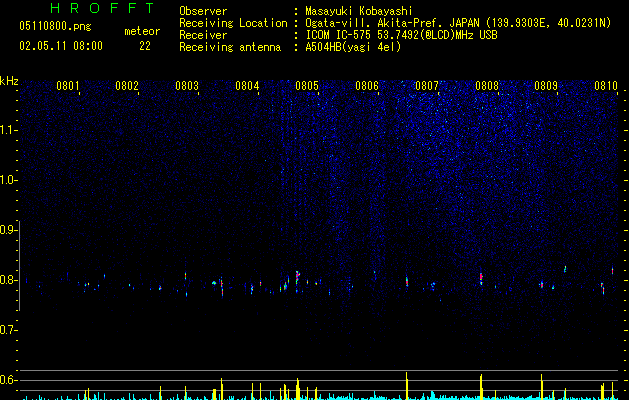Click the 'Receiving antenna' label

[230, 47]
